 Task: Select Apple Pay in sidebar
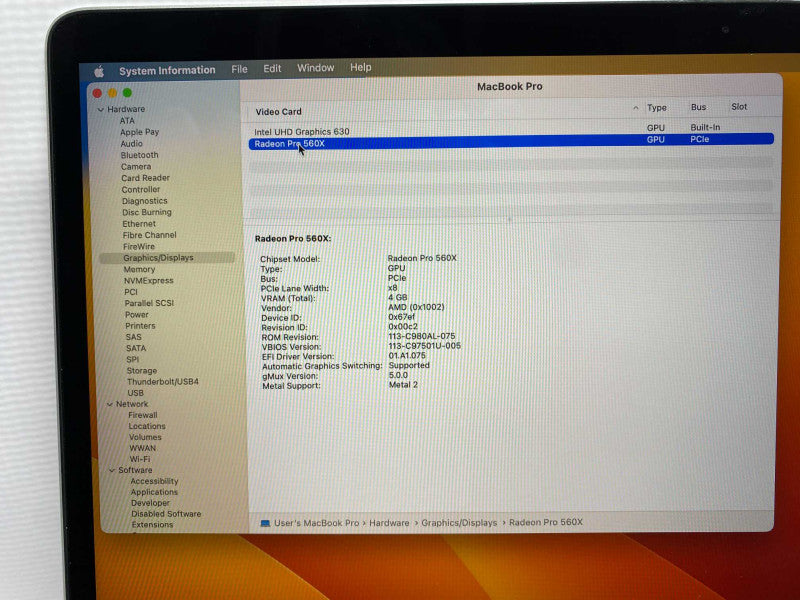[x=139, y=132]
